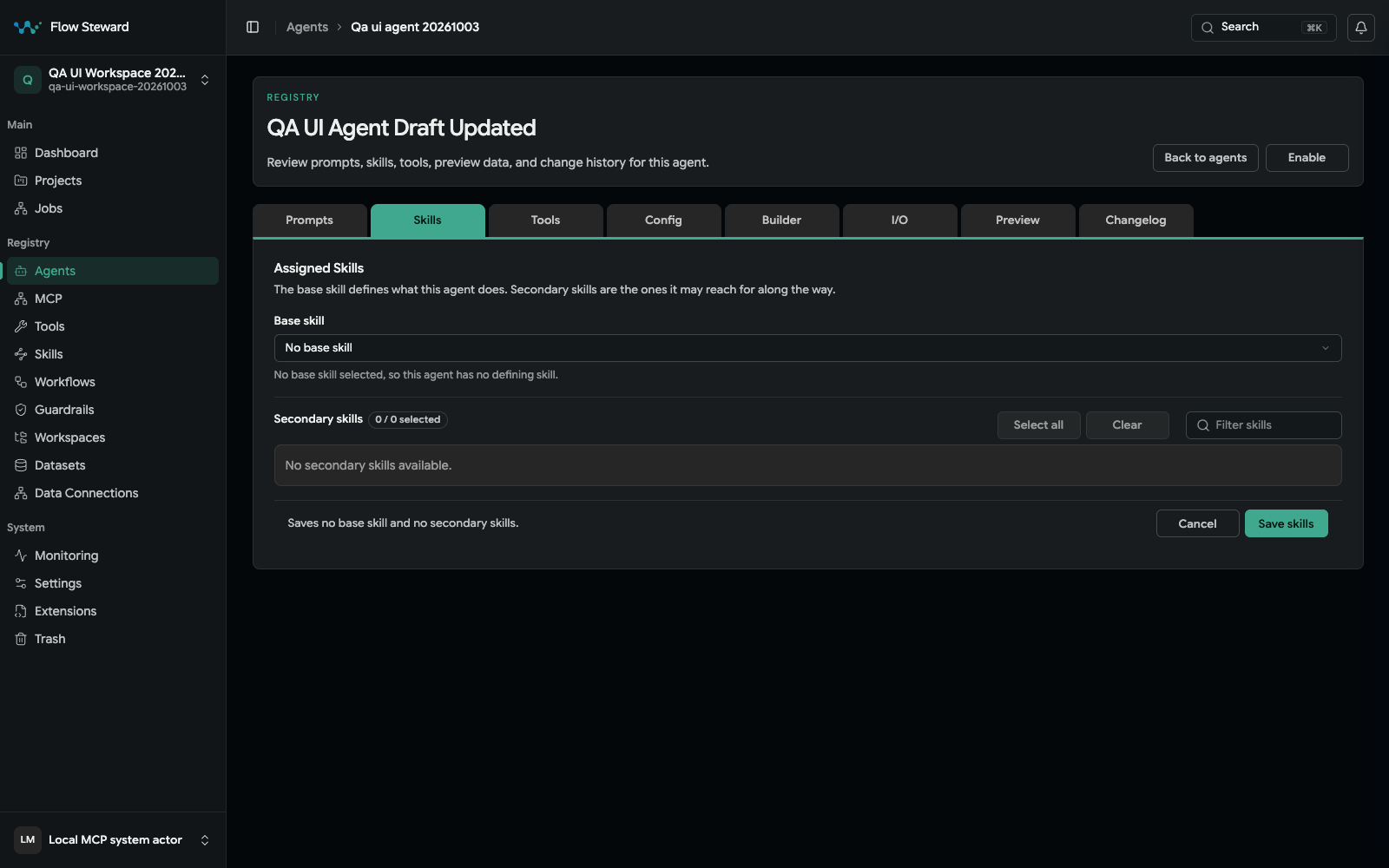Screen dimensions: 1389x868
Task: Open Data Connections from the sidebar
Action: click(113, 493)
